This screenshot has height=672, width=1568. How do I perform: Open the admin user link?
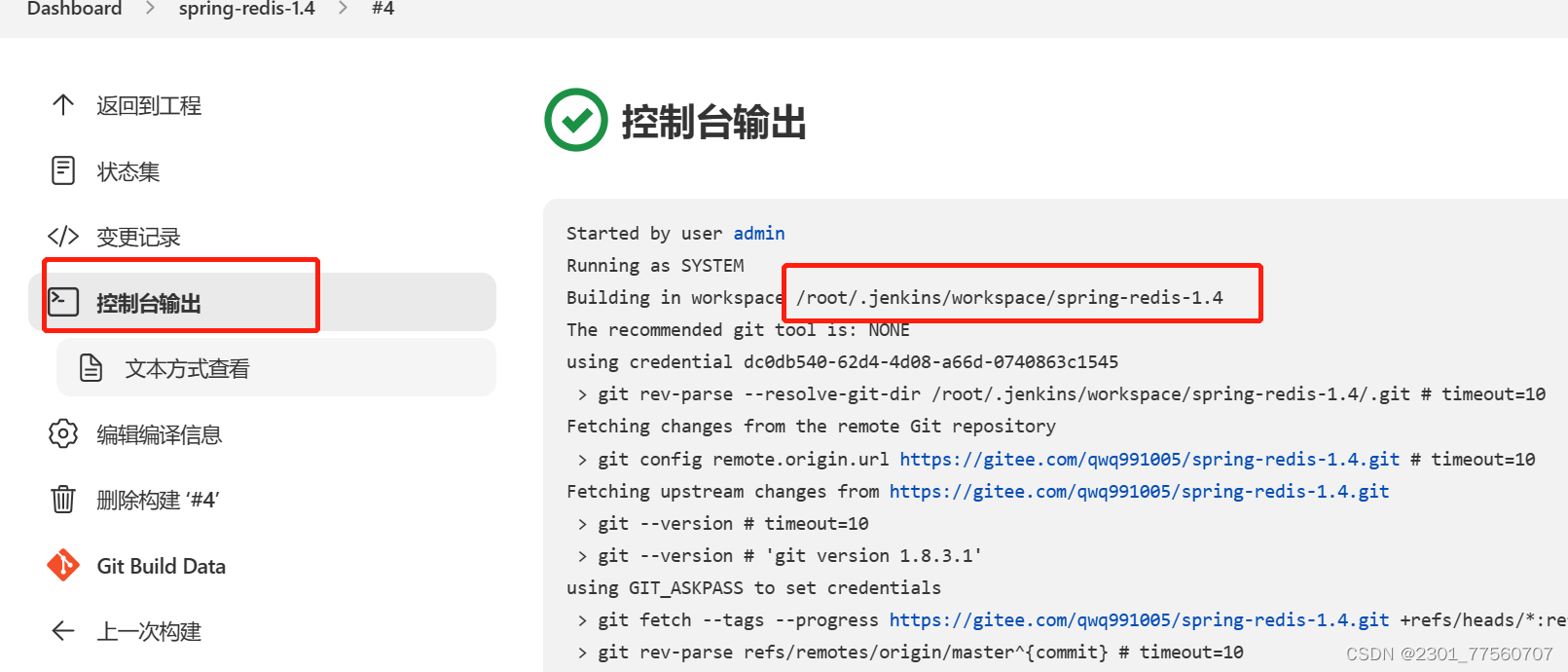tap(759, 233)
